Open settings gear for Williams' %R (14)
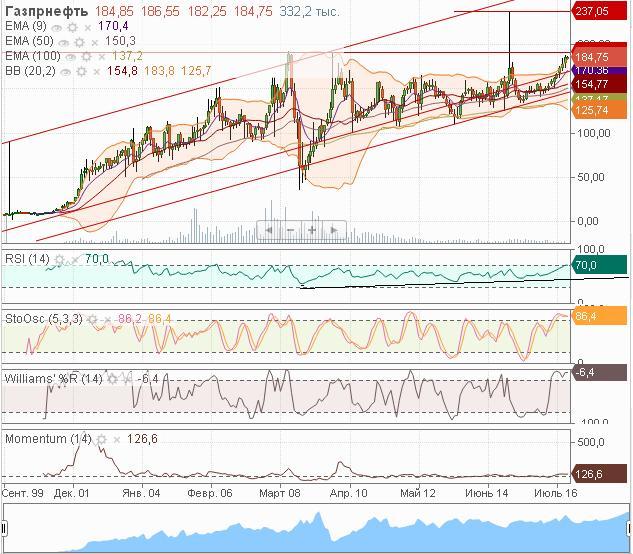The height and width of the screenshot is (554, 633). [113, 379]
